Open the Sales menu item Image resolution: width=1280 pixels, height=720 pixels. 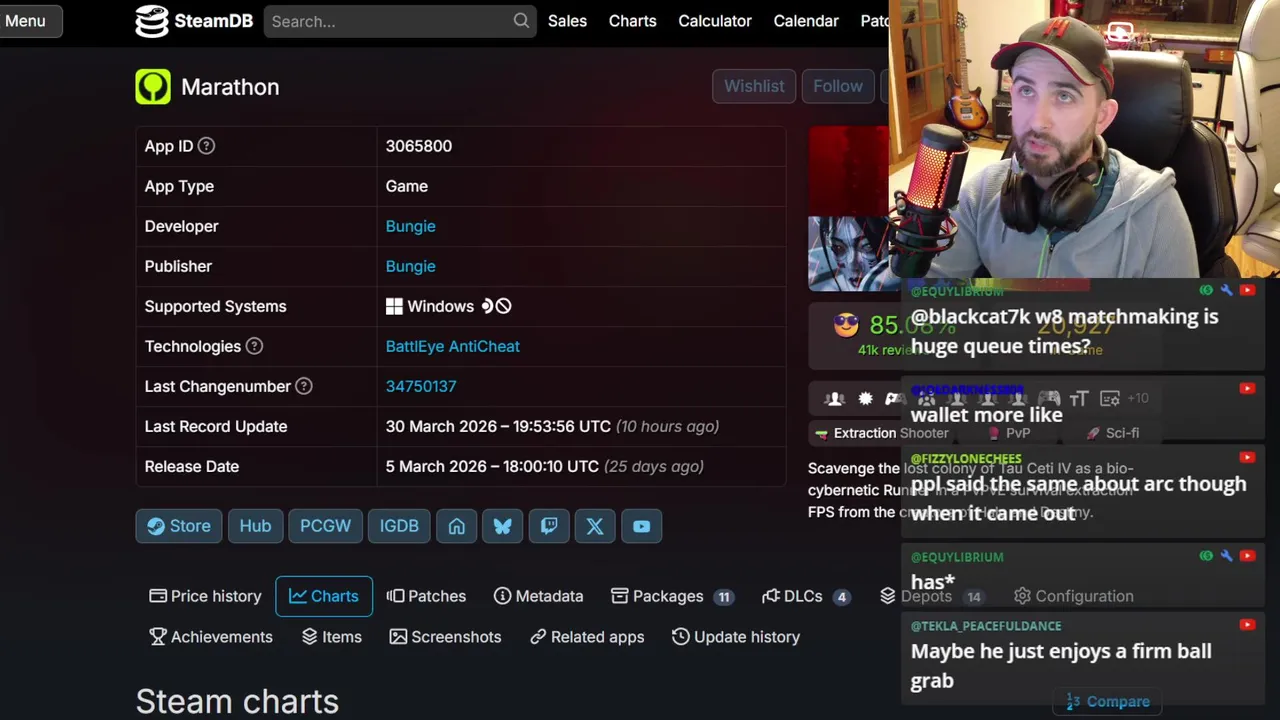[x=567, y=21]
